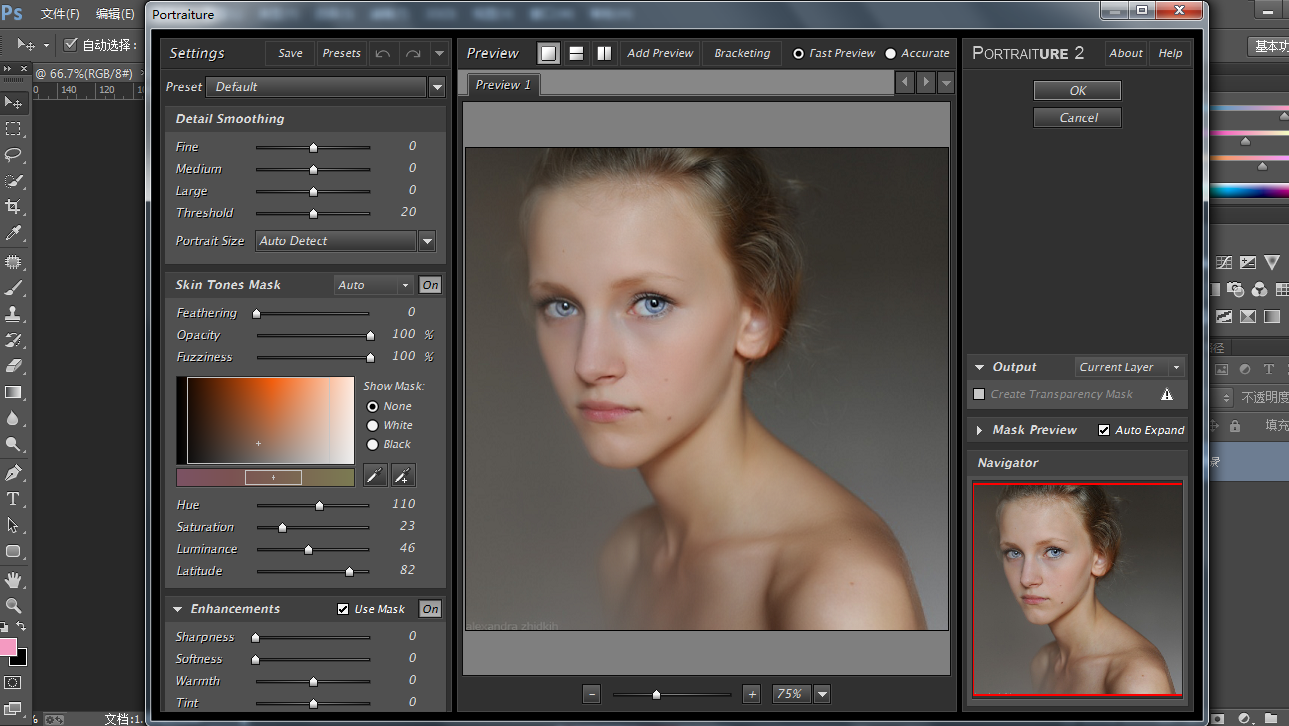Click the Cancel button
The height and width of the screenshot is (726, 1289).
tap(1077, 118)
